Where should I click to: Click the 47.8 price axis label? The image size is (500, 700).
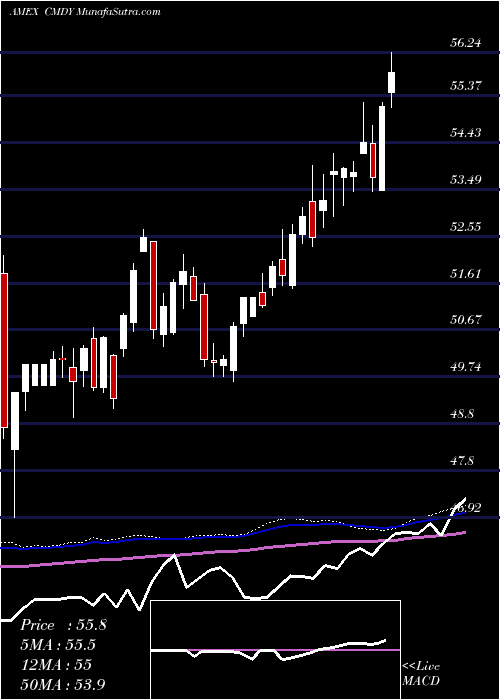462,461
